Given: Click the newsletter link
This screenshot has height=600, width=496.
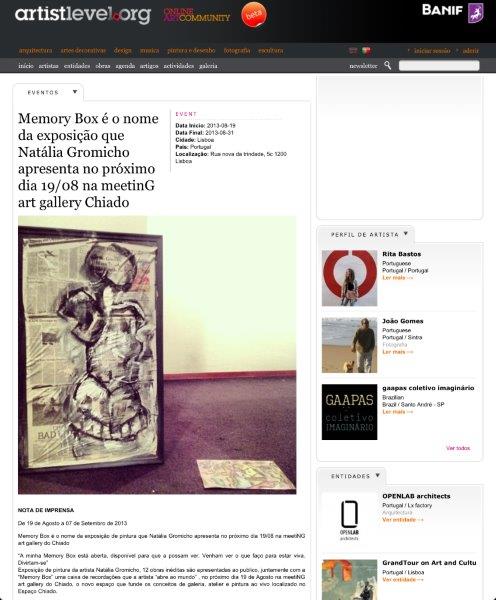Looking at the screenshot, I should point(363,66).
